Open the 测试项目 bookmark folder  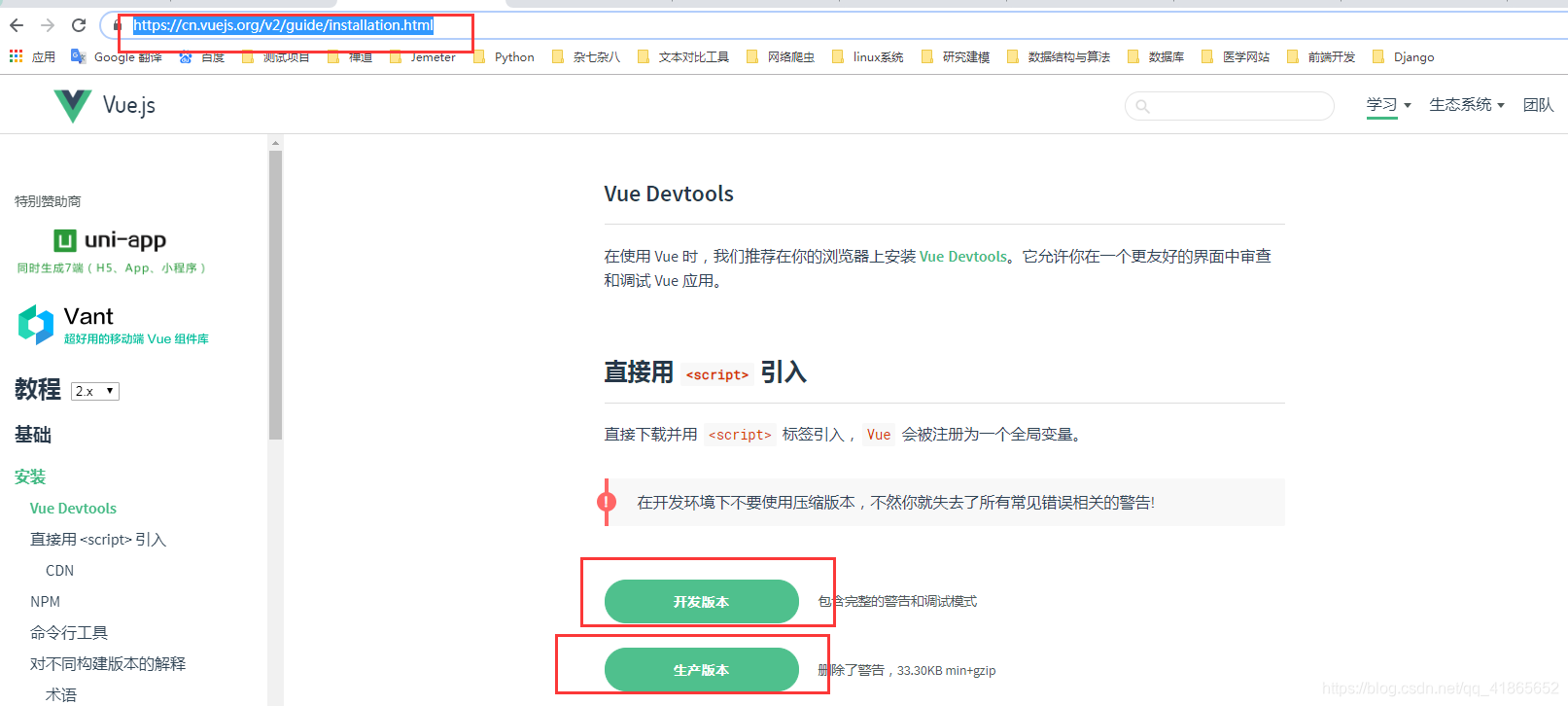click(x=275, y=57)
